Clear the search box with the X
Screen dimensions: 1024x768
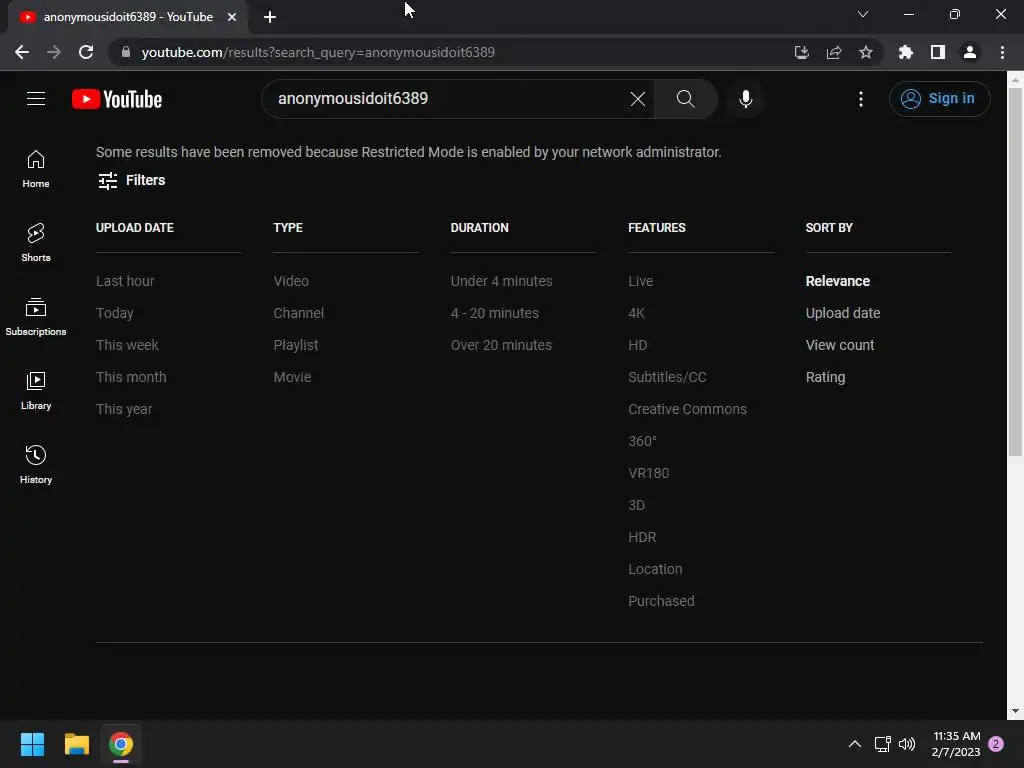(637, 98)
